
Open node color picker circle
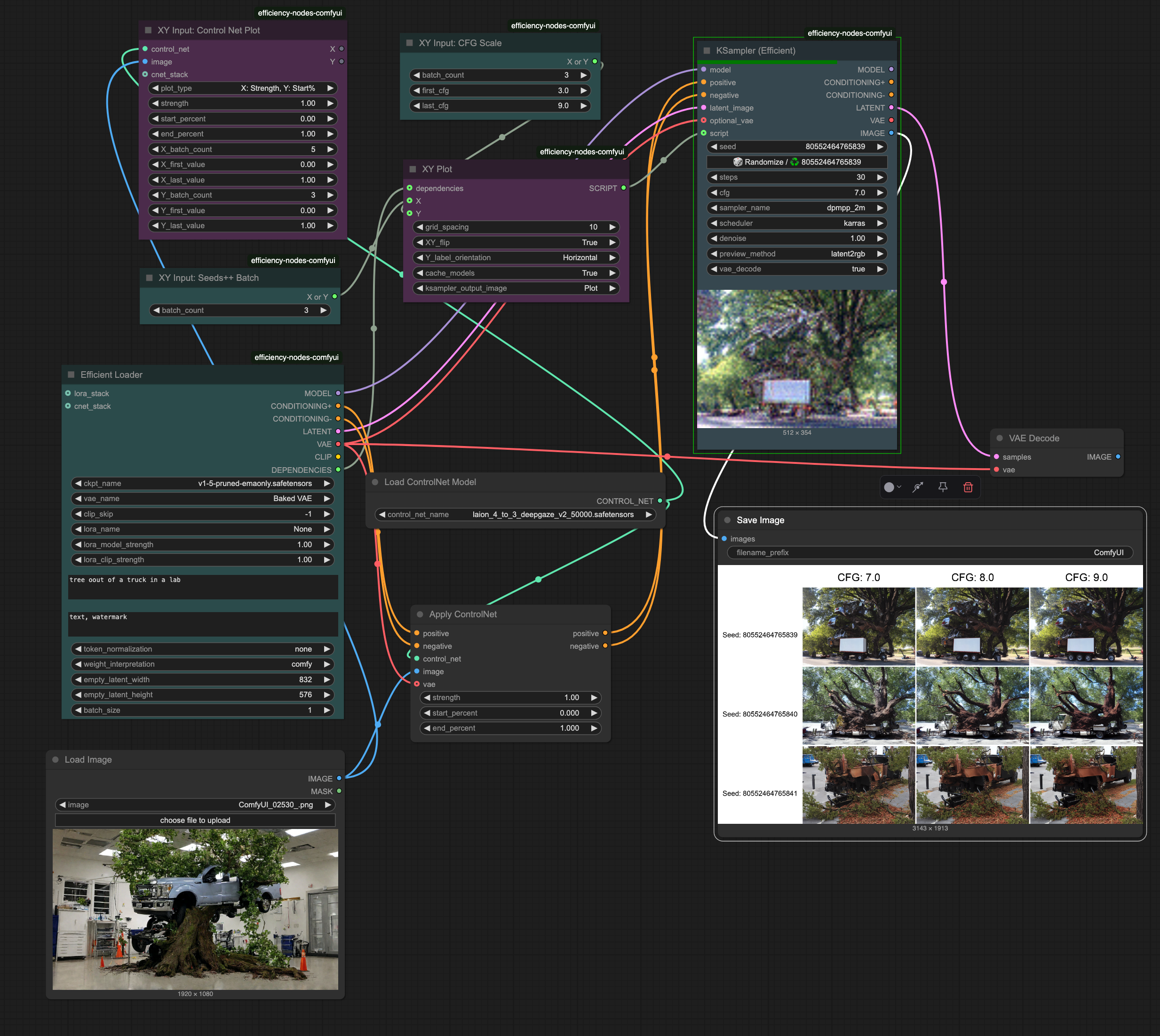[x=890, y=487]
